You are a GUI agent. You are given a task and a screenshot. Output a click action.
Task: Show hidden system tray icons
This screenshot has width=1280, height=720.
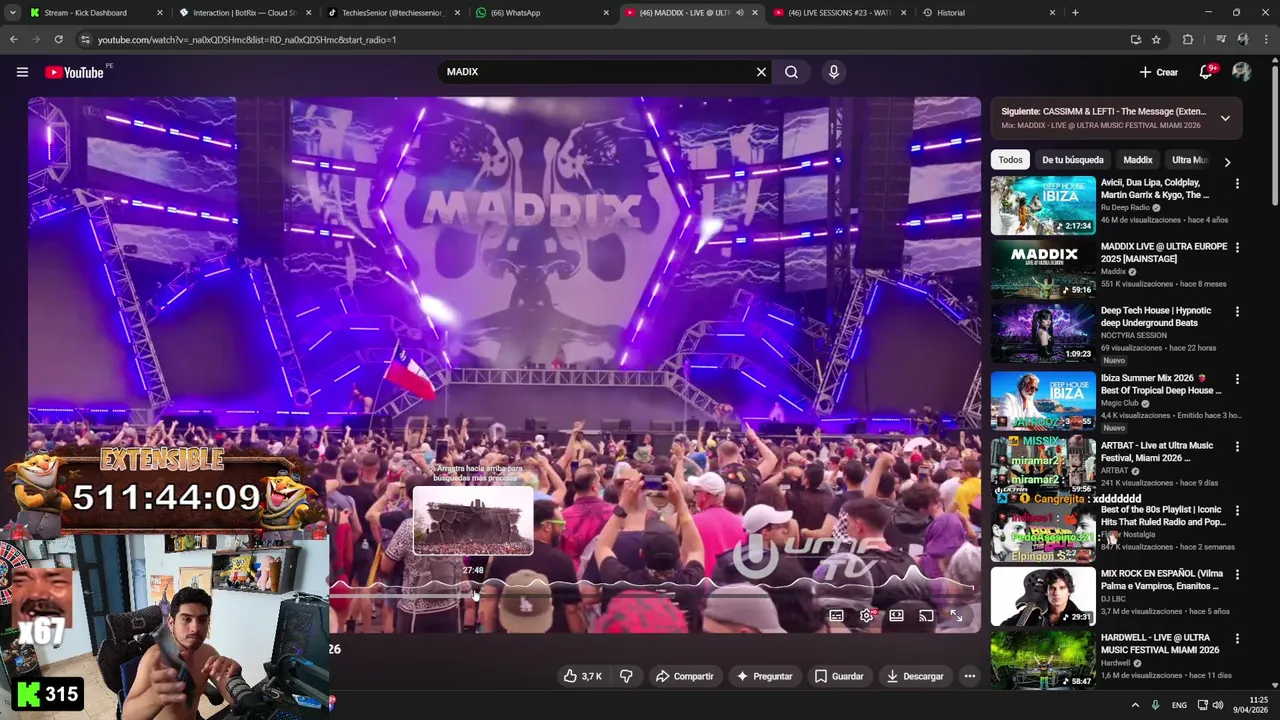pyautogui.click(x=1135, y=705)
